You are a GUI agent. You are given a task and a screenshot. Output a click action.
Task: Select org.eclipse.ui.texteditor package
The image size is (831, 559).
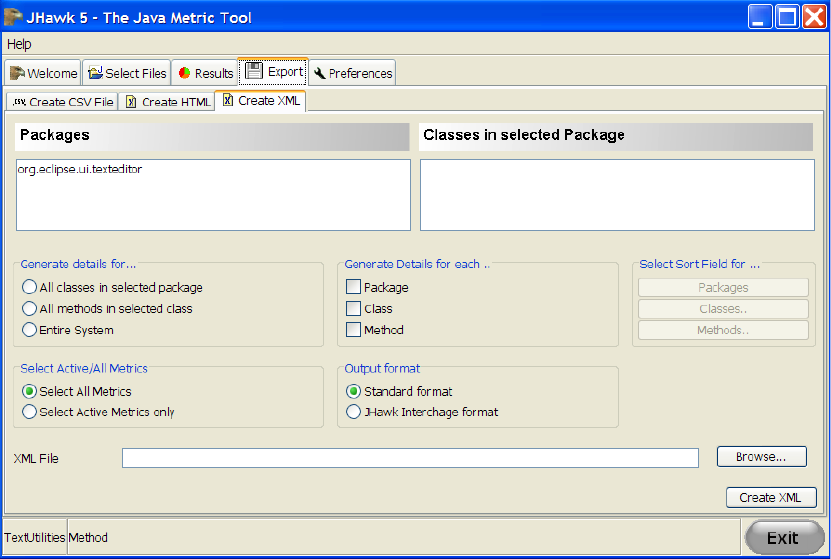(x=79, y=169)
